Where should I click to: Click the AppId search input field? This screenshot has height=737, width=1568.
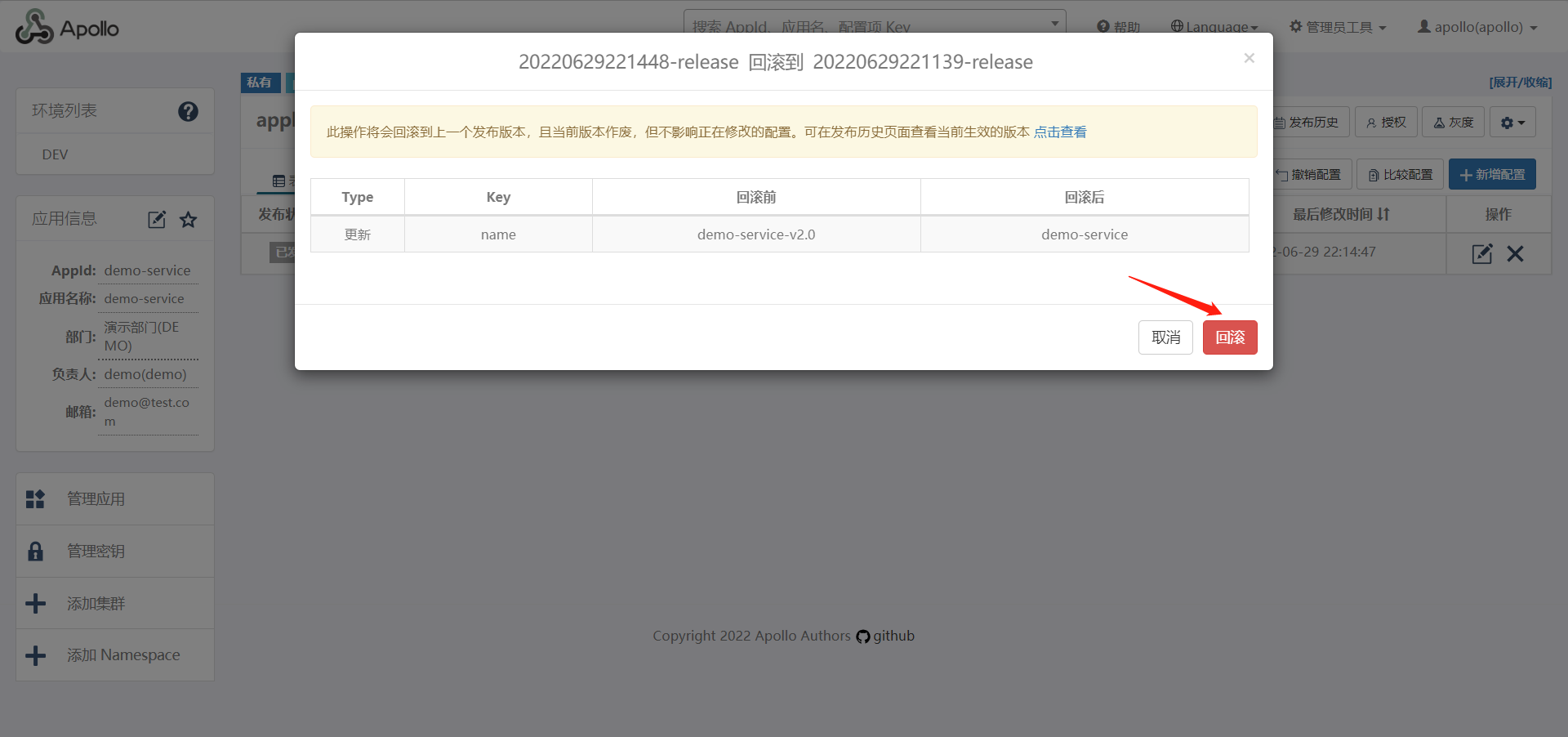(866, 26)
